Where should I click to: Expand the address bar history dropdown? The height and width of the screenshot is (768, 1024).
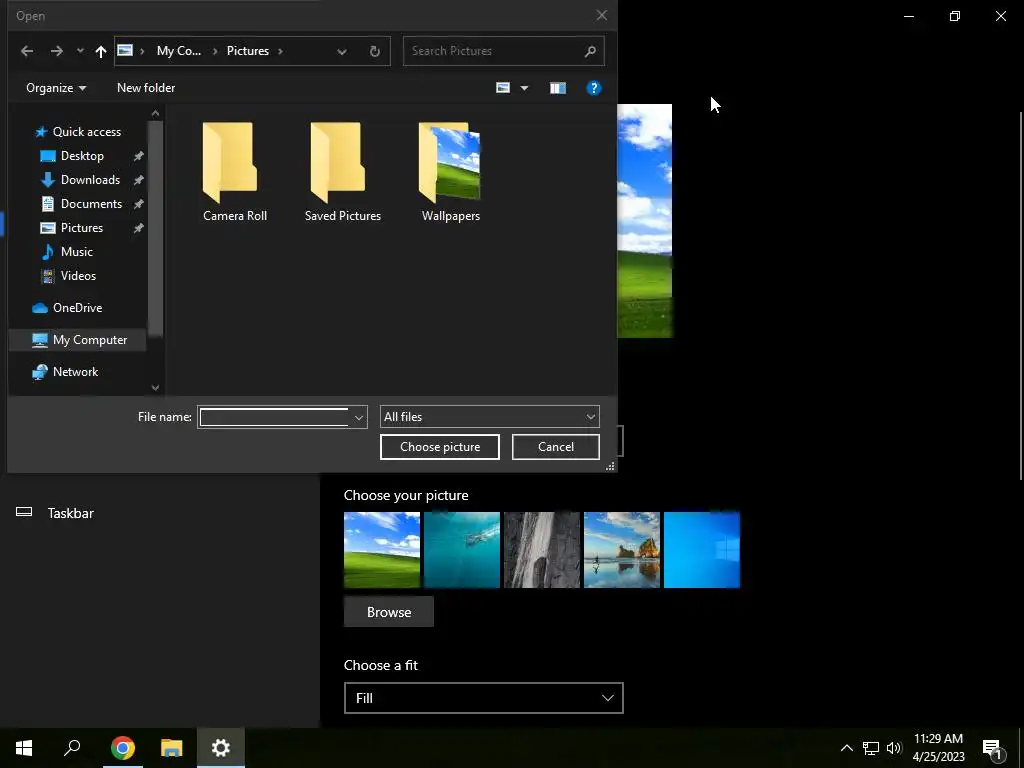point(342,52)
